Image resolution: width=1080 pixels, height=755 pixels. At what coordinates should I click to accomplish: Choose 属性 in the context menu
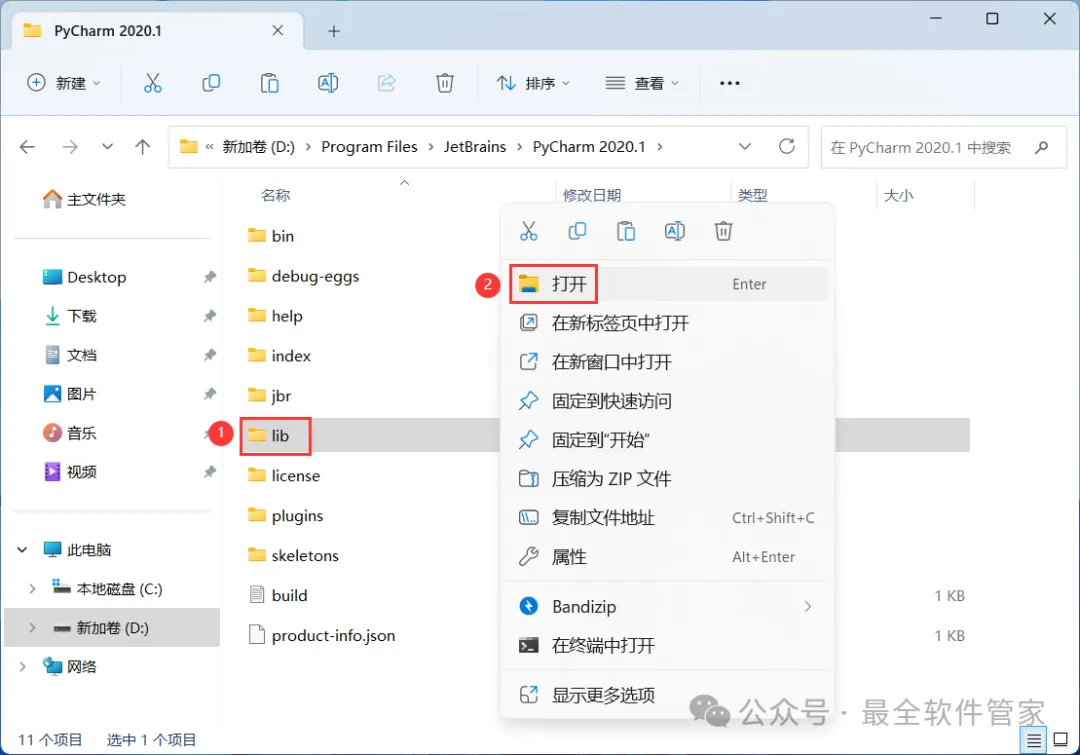coord(667,557)
